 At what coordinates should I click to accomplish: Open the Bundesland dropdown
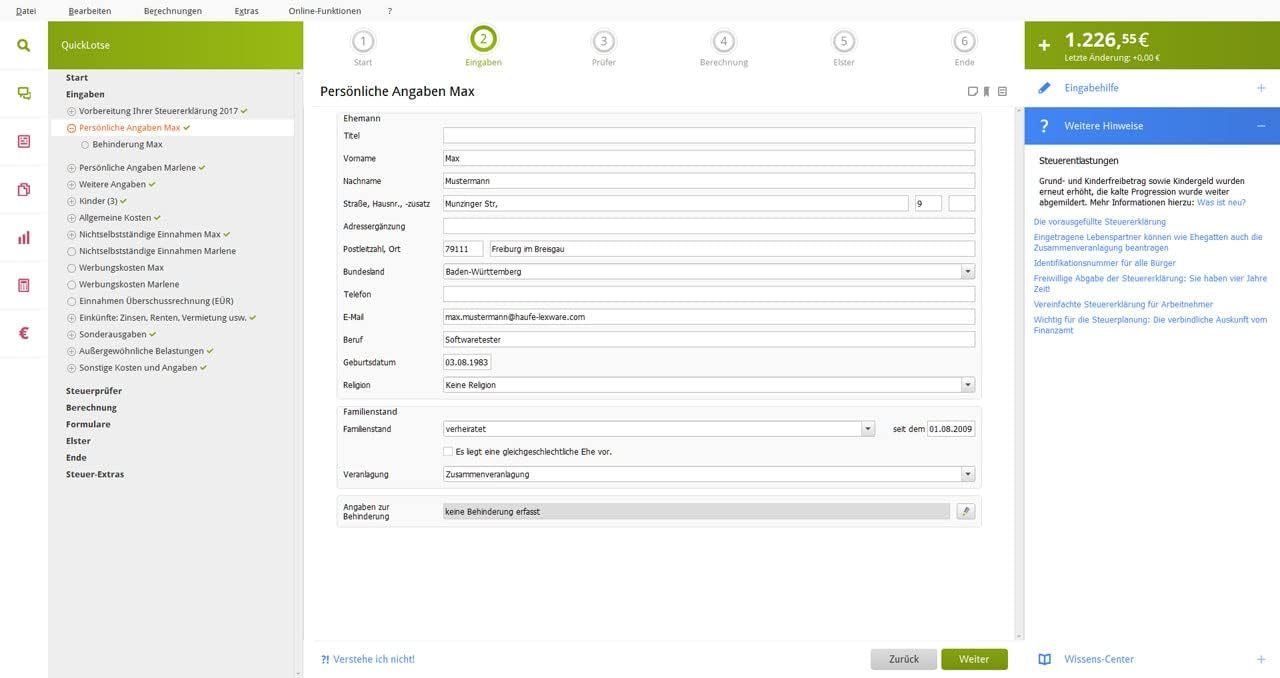click(967, 272)
